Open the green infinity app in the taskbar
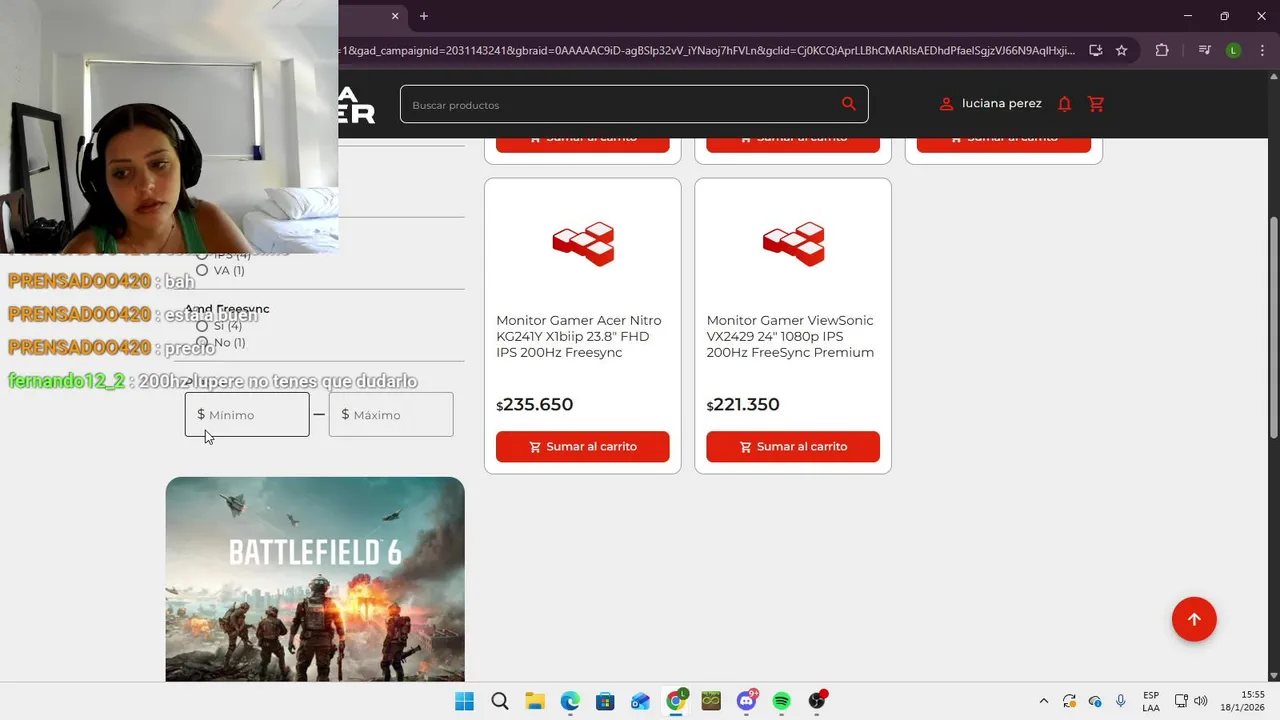Screen dimensions: 1280x720 (x=711, y=701)
